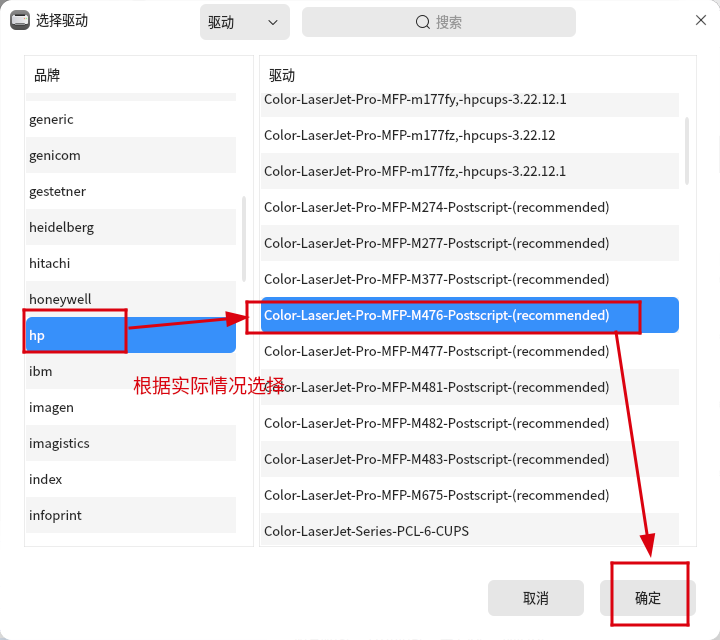The width and height of the screenshot is (720, 640).
Task: Select the generic brand
Action: click(x=130, y=119)
